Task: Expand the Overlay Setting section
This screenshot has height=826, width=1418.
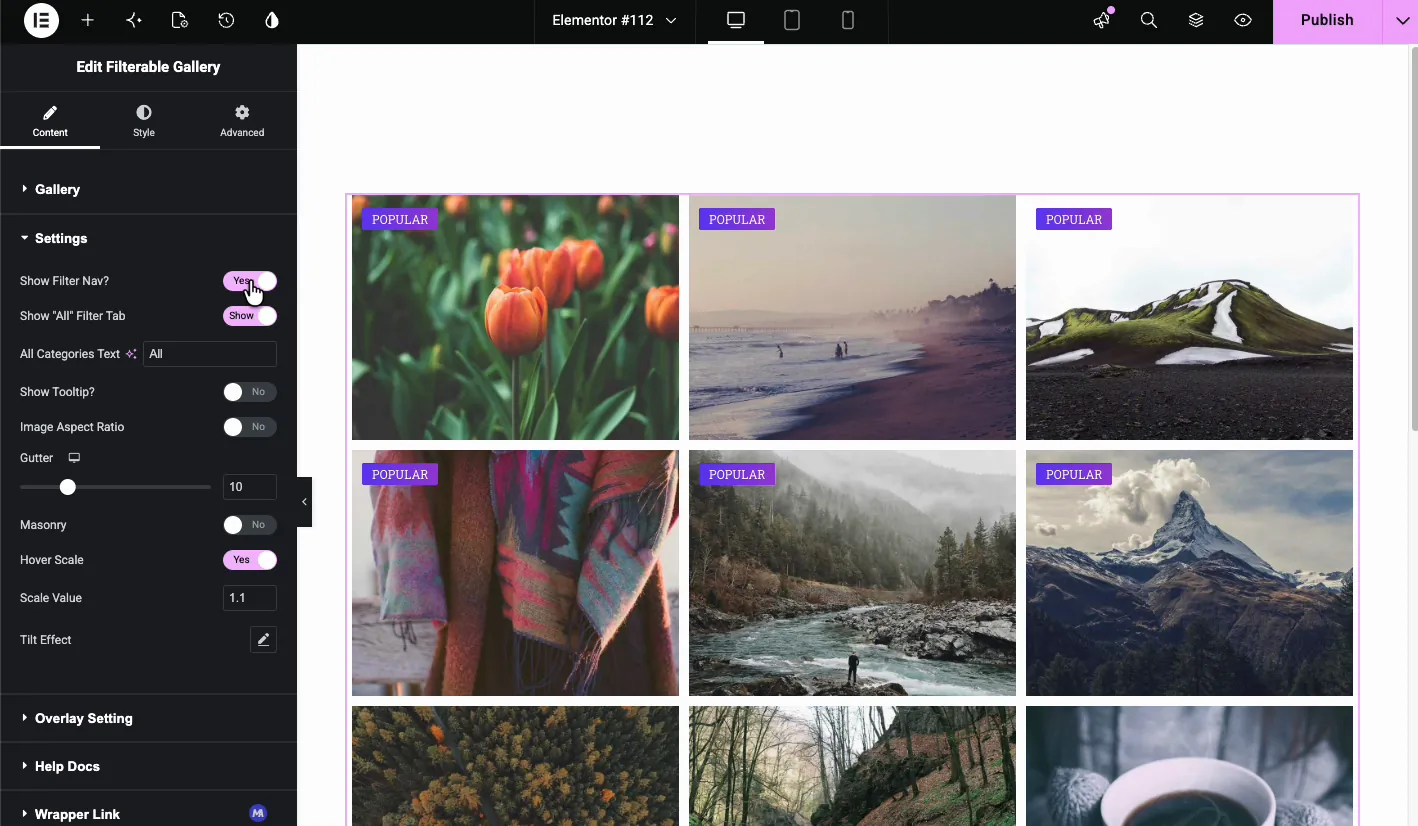Action: [x=148, y=718]
